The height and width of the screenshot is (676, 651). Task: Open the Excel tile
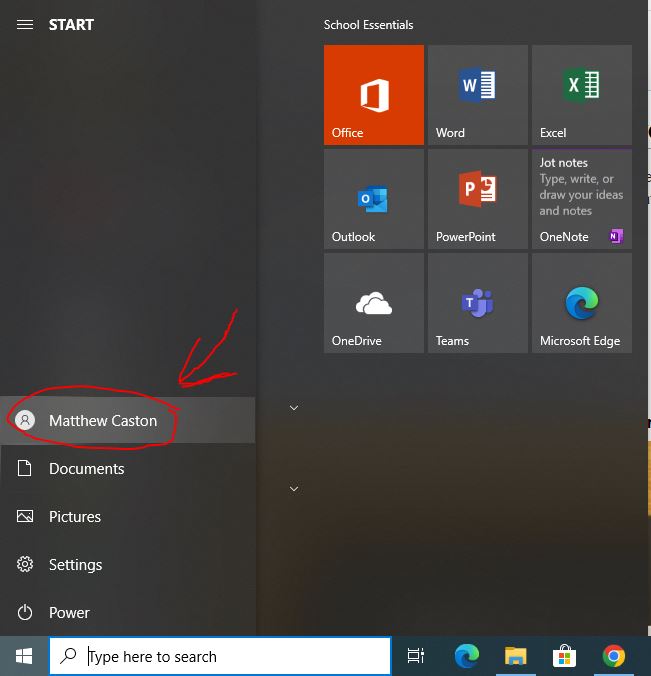(582, 95)
